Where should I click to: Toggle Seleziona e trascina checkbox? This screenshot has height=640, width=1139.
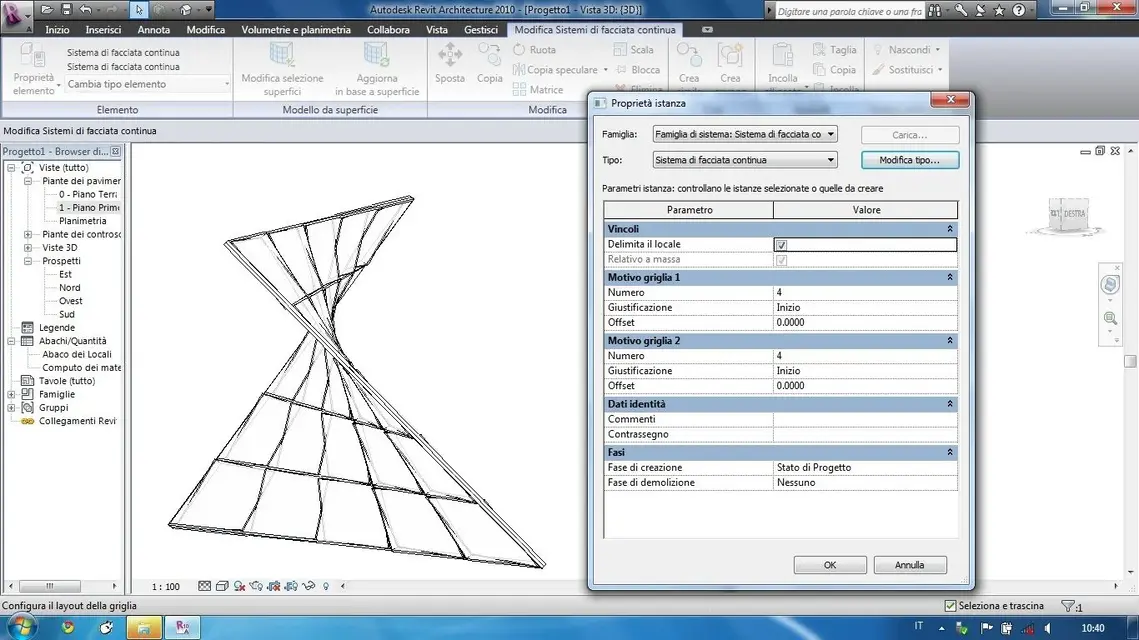950,606
